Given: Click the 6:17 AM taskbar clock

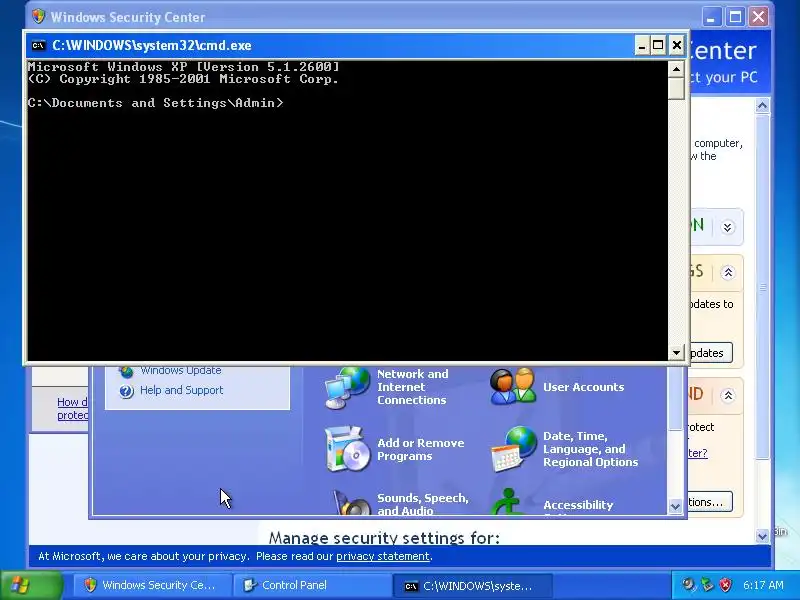Looking at the screenshot, I should [x=763, y=585].
